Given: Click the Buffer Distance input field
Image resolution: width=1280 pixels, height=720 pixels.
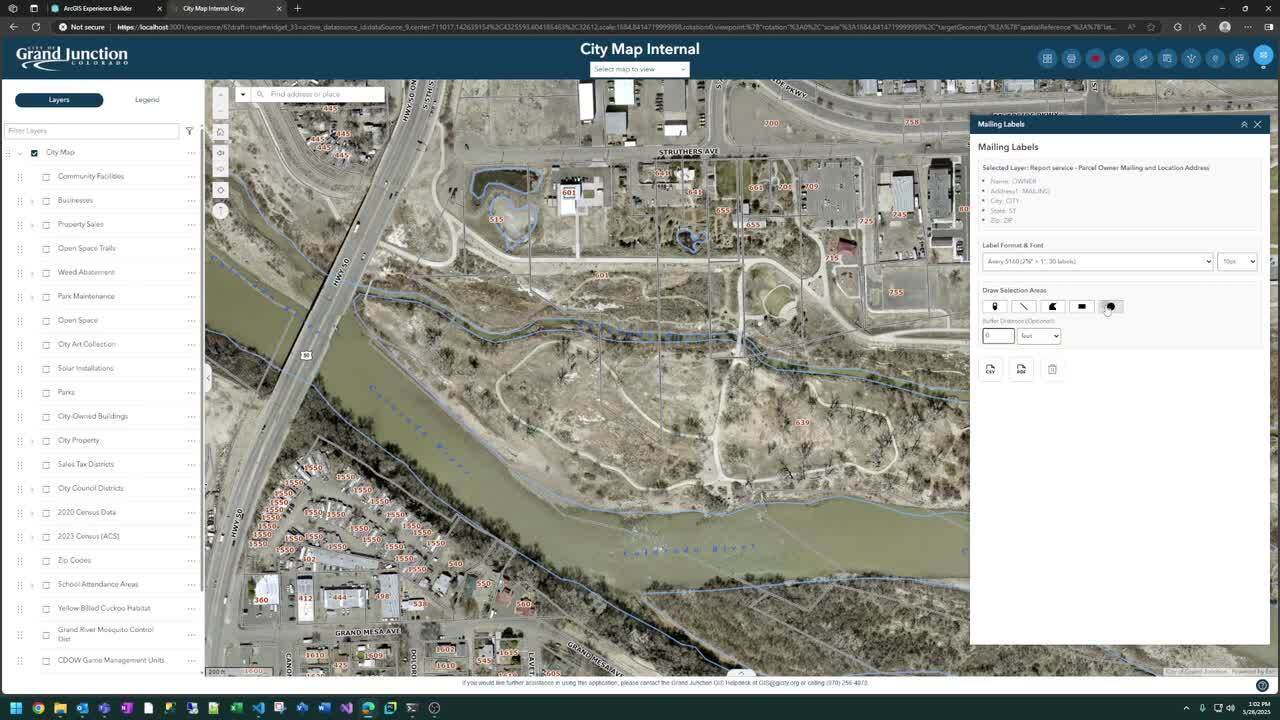Looking at the screenshot, I should click(x=998, y=336).
